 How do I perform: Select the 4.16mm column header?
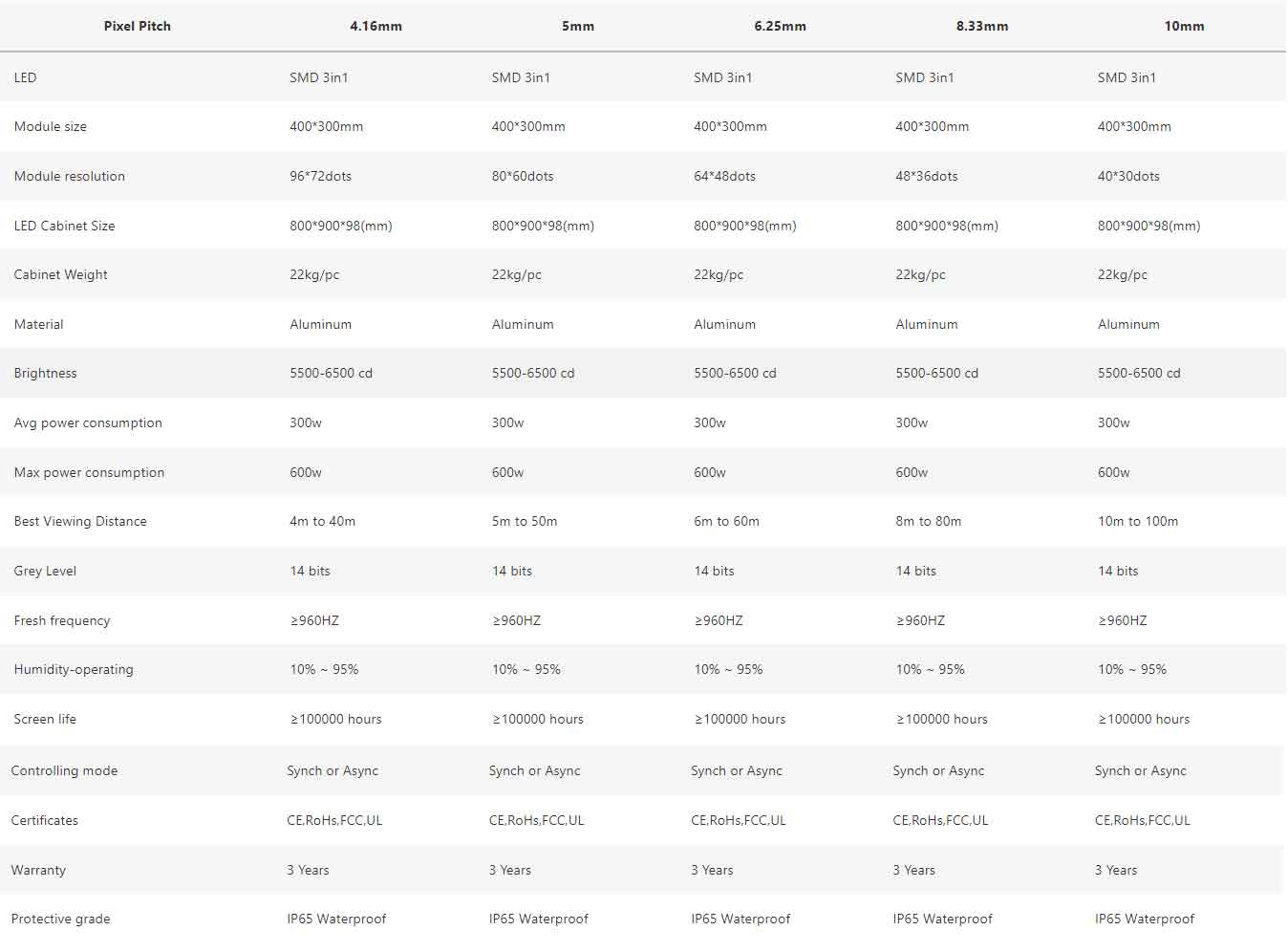coord(376,27)
